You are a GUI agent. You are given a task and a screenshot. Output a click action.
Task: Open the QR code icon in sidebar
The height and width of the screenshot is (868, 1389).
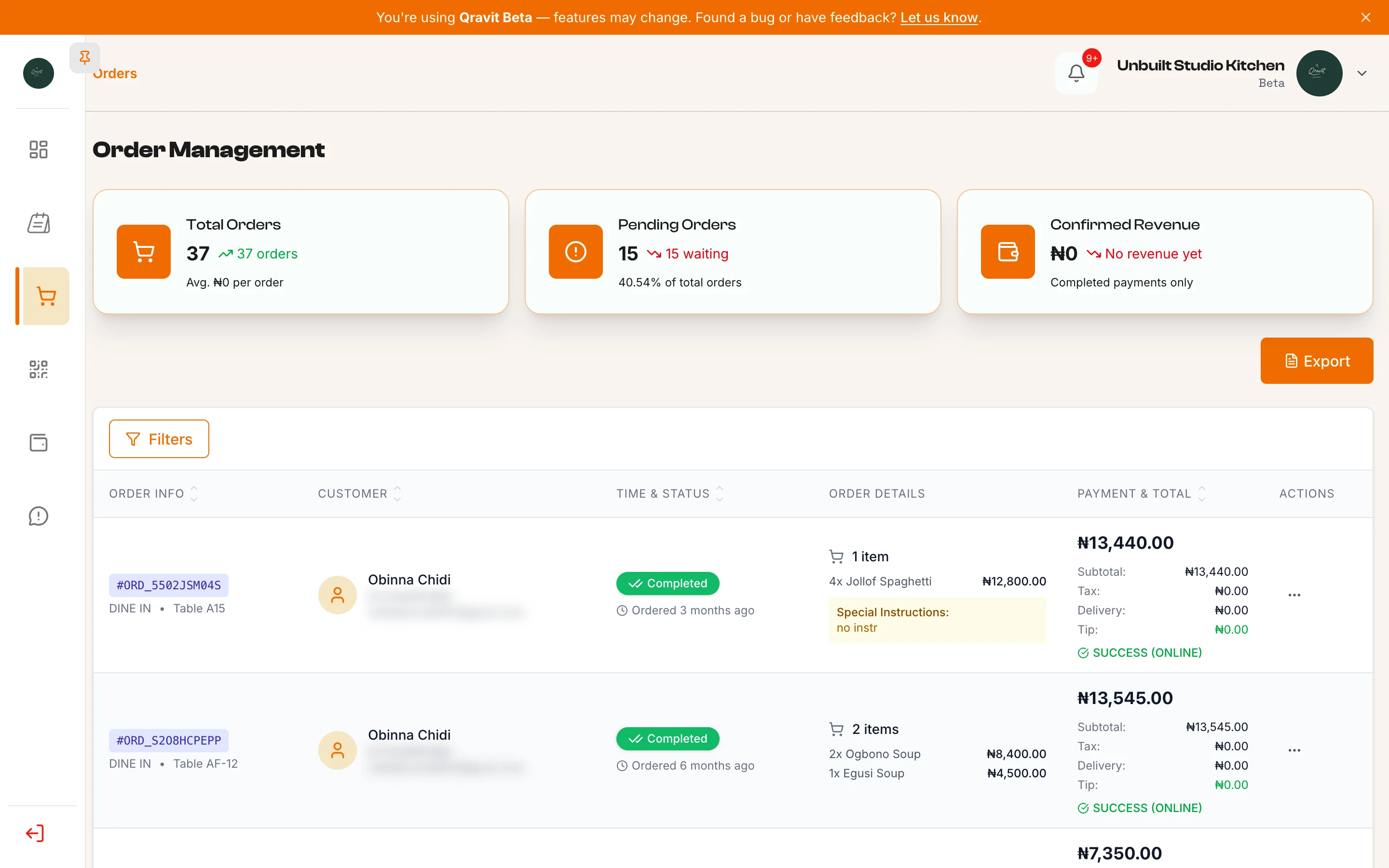coord(39,369)
